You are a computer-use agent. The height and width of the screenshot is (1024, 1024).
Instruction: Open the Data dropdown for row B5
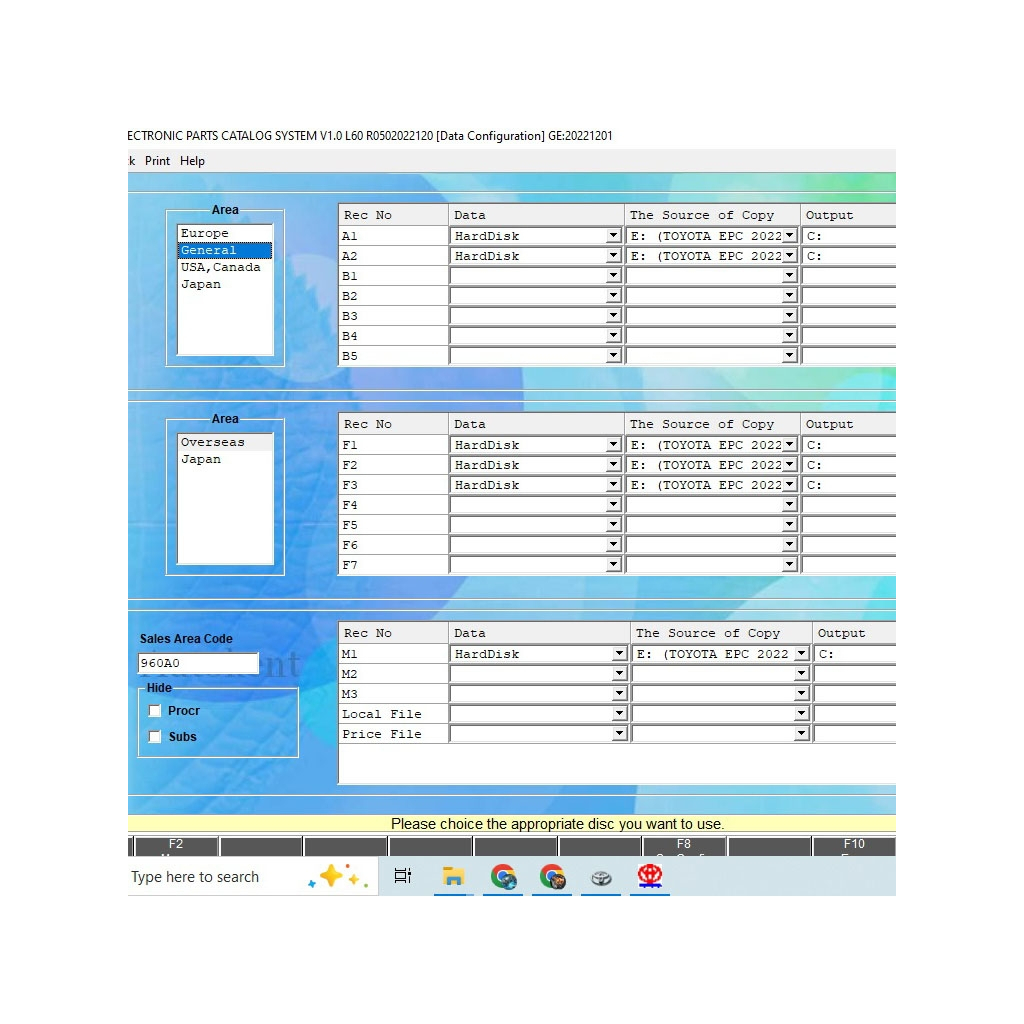tap(613, 356)
